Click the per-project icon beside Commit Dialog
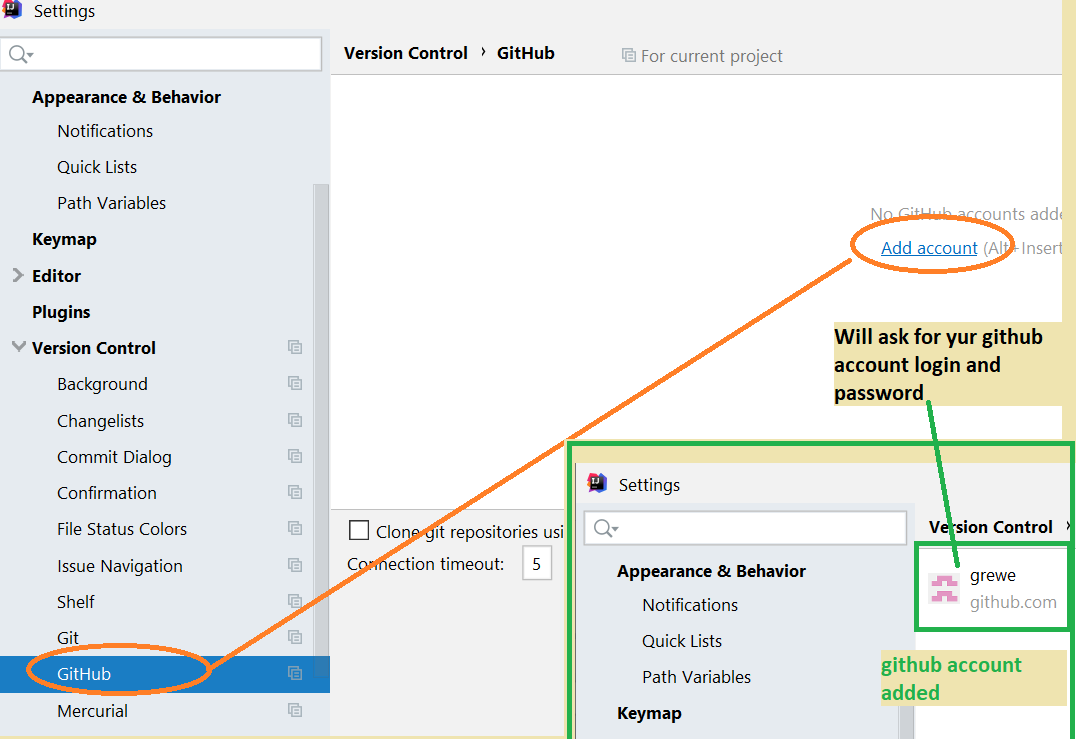Image resolution: width=1076 pixels, height=739 pixels. 295,456
